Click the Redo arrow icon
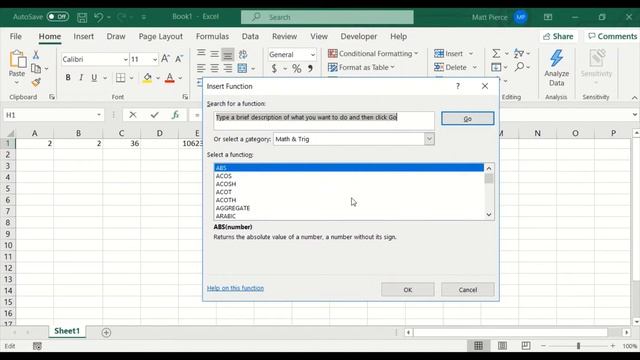640x360 pixels. coord(121,17)
